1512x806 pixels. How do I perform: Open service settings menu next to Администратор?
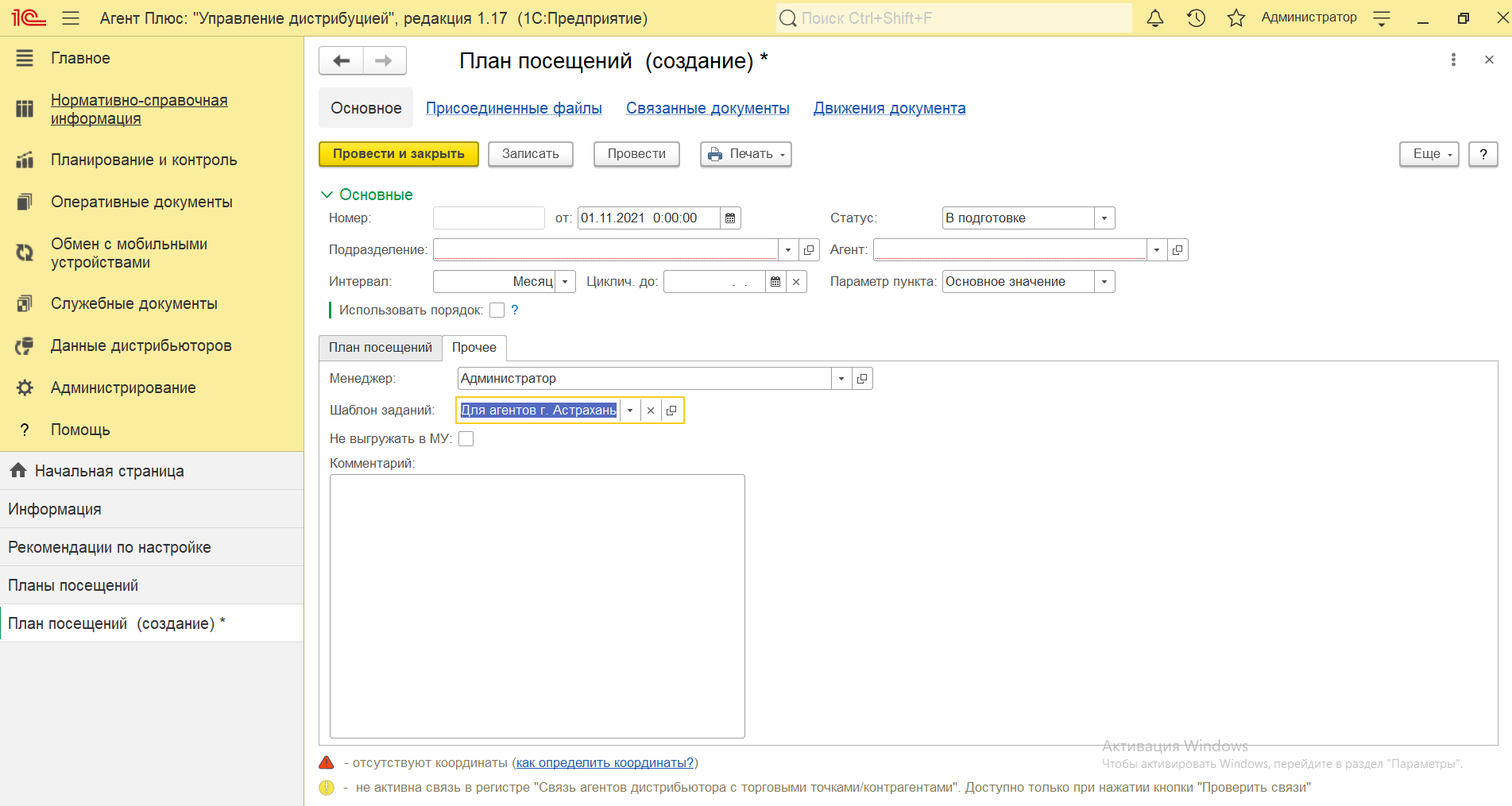1382,18
